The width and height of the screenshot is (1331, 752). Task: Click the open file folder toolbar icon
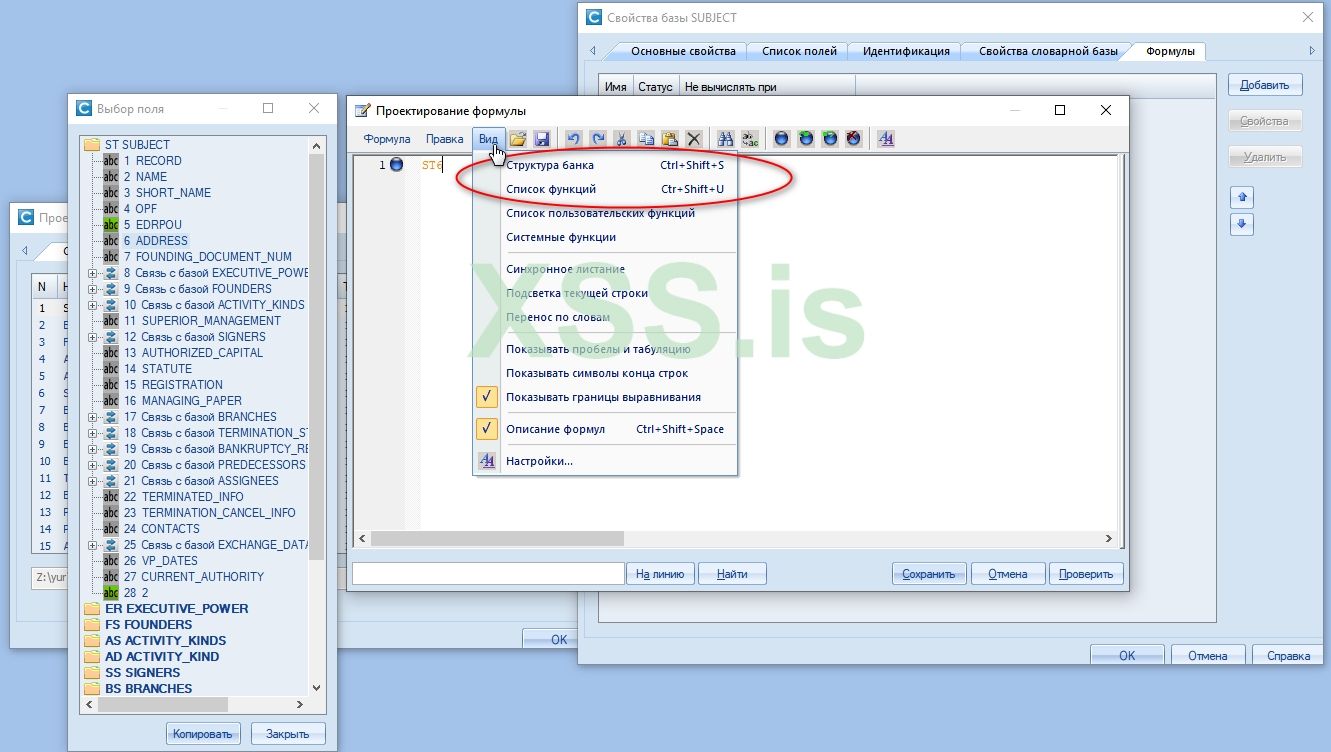tap(518, 139)
